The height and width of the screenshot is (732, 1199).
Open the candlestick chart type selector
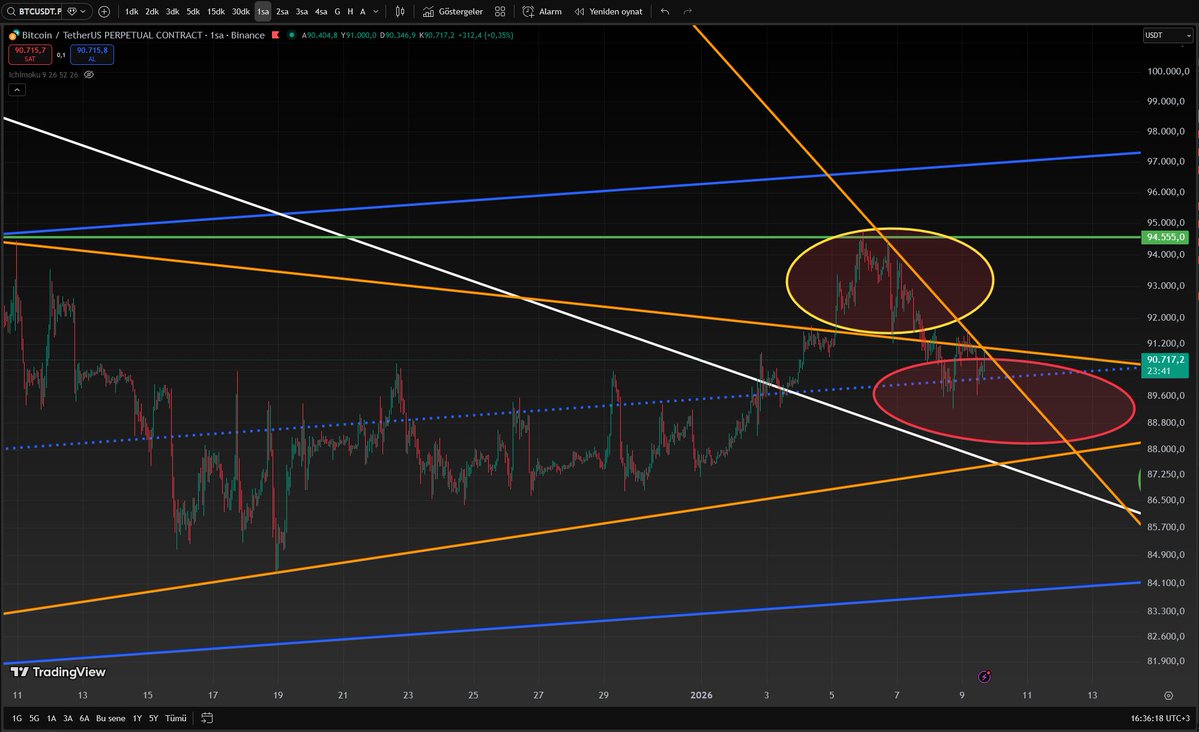[x=400, y=11]
